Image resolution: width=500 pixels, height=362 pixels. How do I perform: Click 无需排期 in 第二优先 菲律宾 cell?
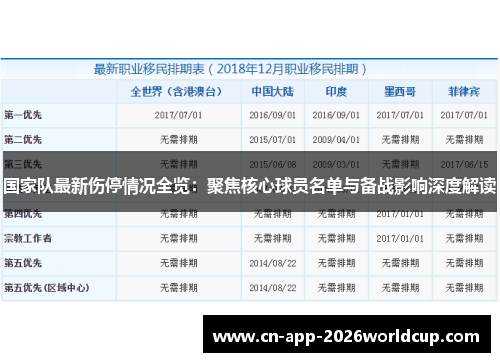point(464,139)
